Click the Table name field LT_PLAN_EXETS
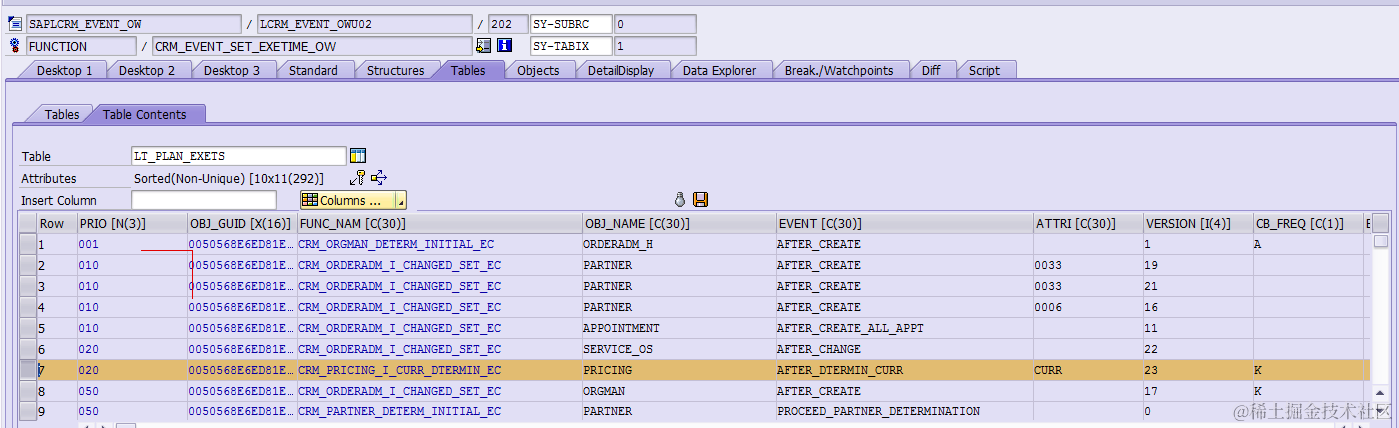Image resolution: width=1399 pixels, height=428 pixels. tap(239, 156)
